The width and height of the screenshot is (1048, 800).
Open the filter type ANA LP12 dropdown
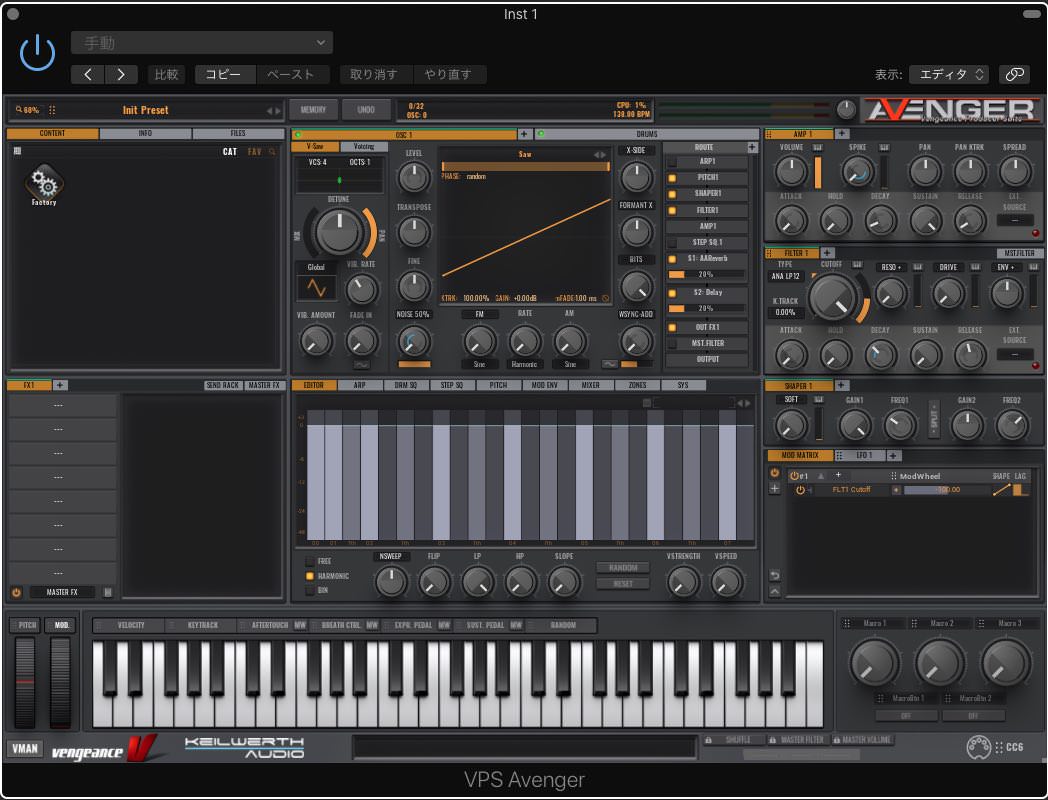tap(785, 276)
